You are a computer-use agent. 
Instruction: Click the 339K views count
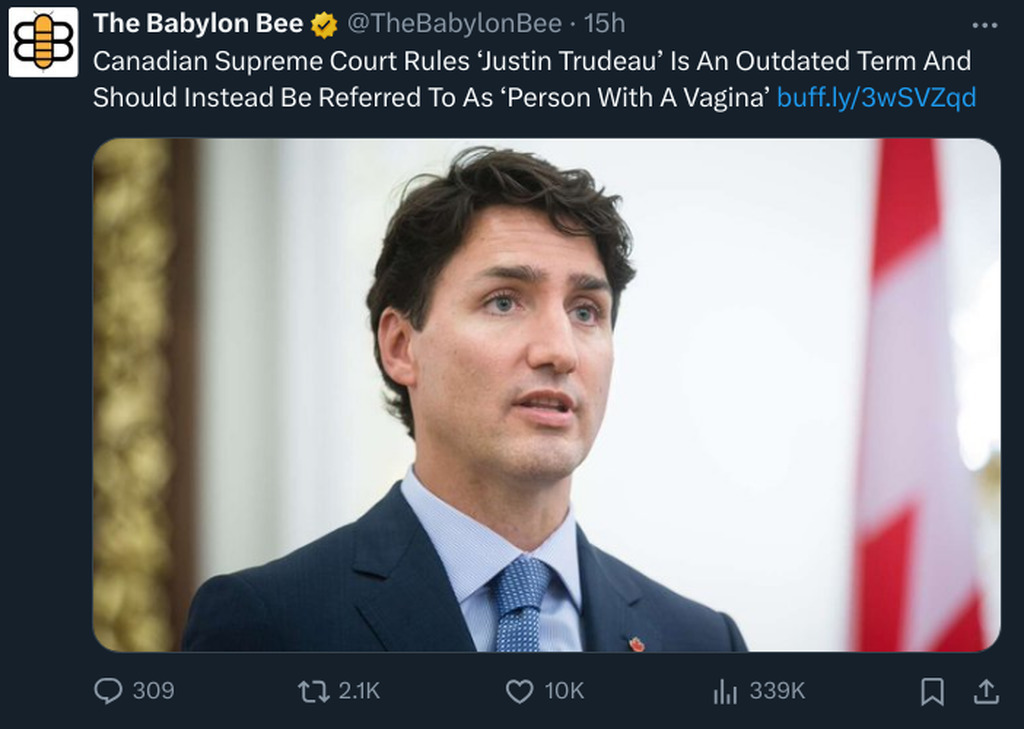click(777, 690)
